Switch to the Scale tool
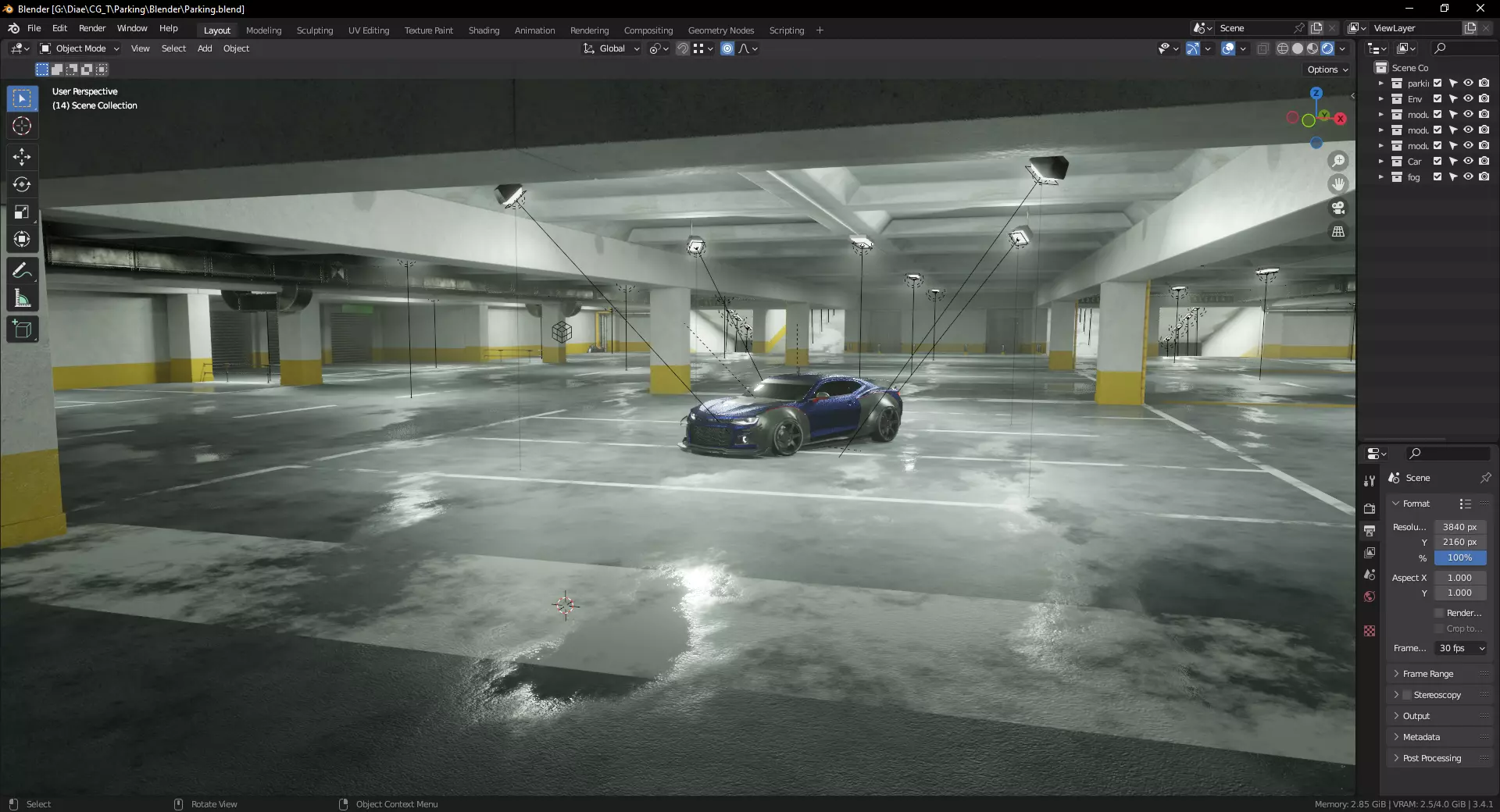The width and height of the screenshot is (1500, 812). (x=22, y=212)
